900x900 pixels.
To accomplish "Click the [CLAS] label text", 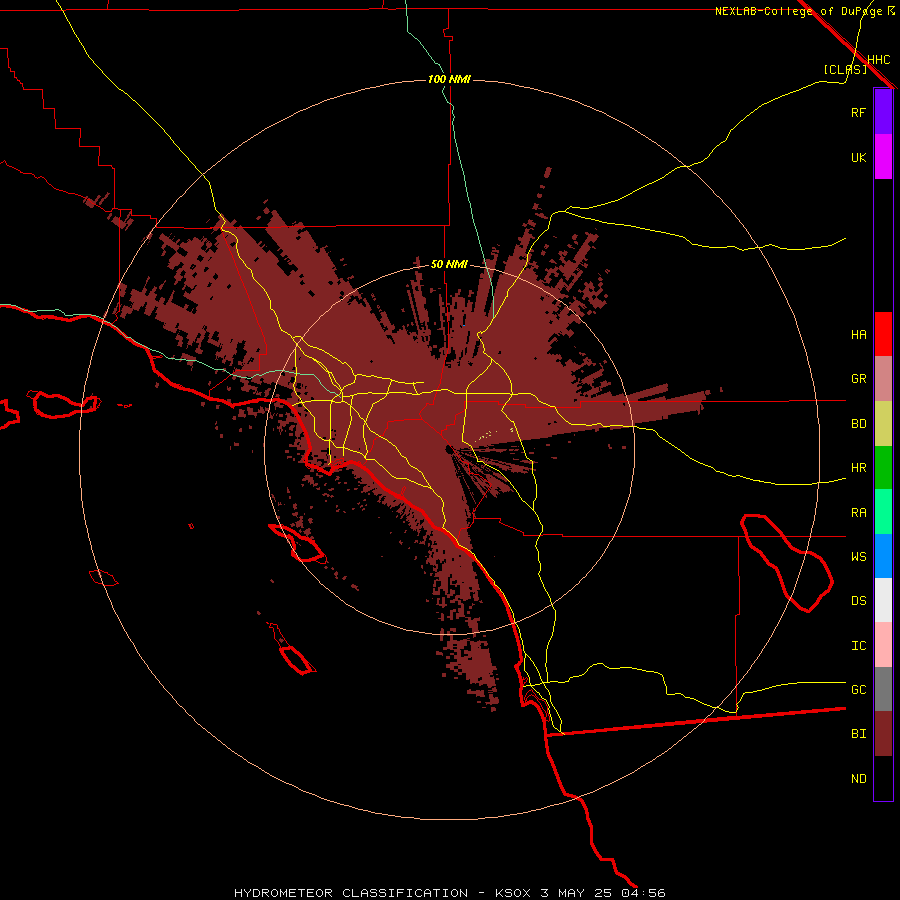I will click(845, 70).
